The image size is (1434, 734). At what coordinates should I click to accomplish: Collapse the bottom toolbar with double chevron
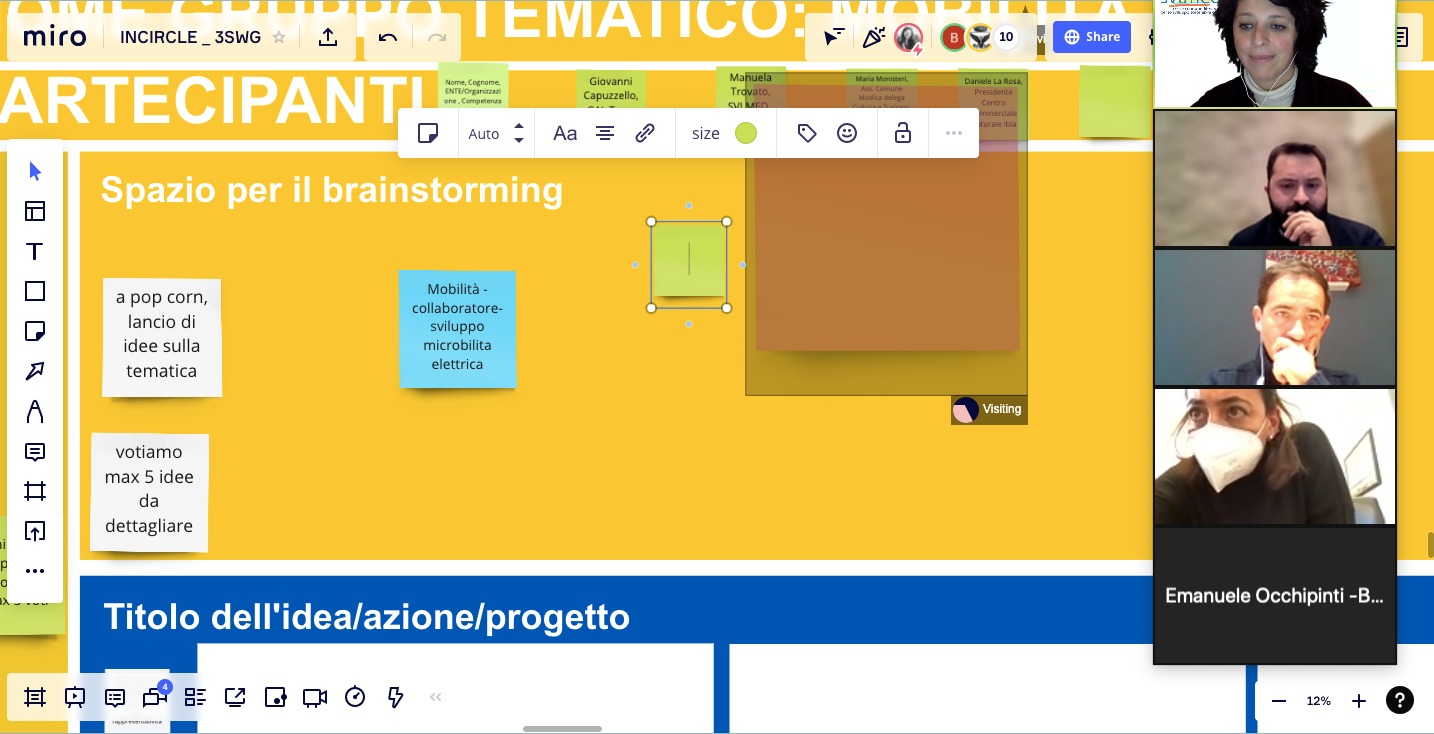coord(435,697)
